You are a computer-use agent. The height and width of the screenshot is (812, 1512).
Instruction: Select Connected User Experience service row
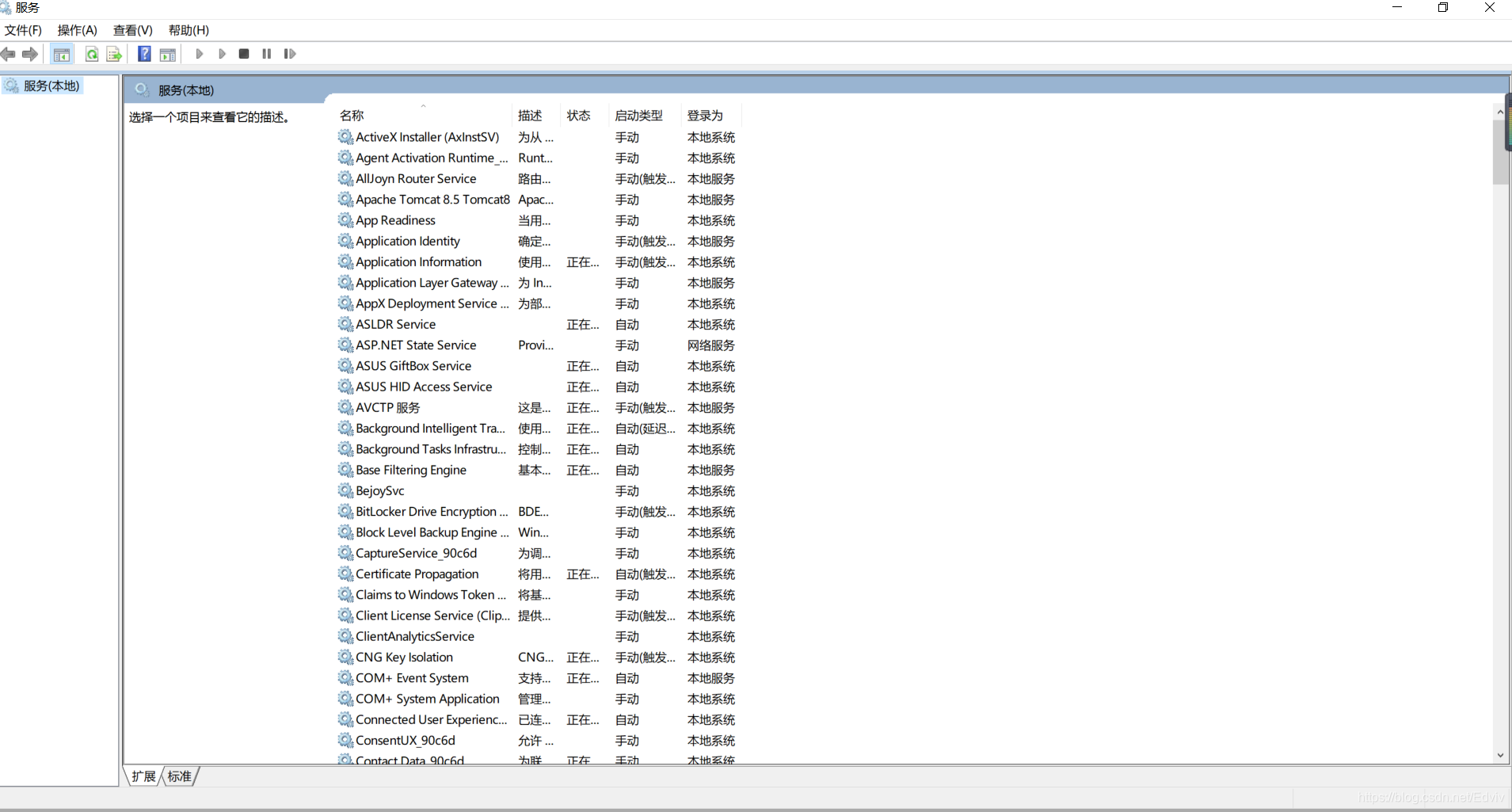point(539,719)
